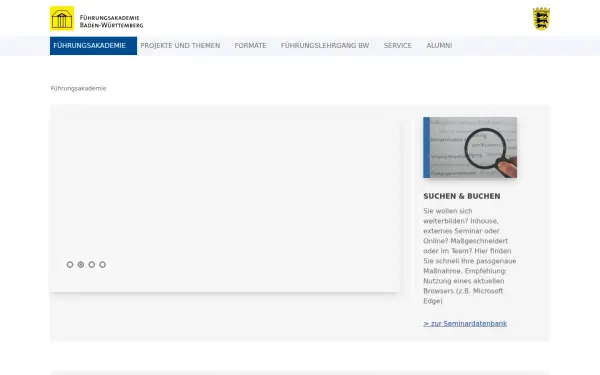Open the Formate menu item
The height and width of the screenshot is (375, 600).
[250, 46]
